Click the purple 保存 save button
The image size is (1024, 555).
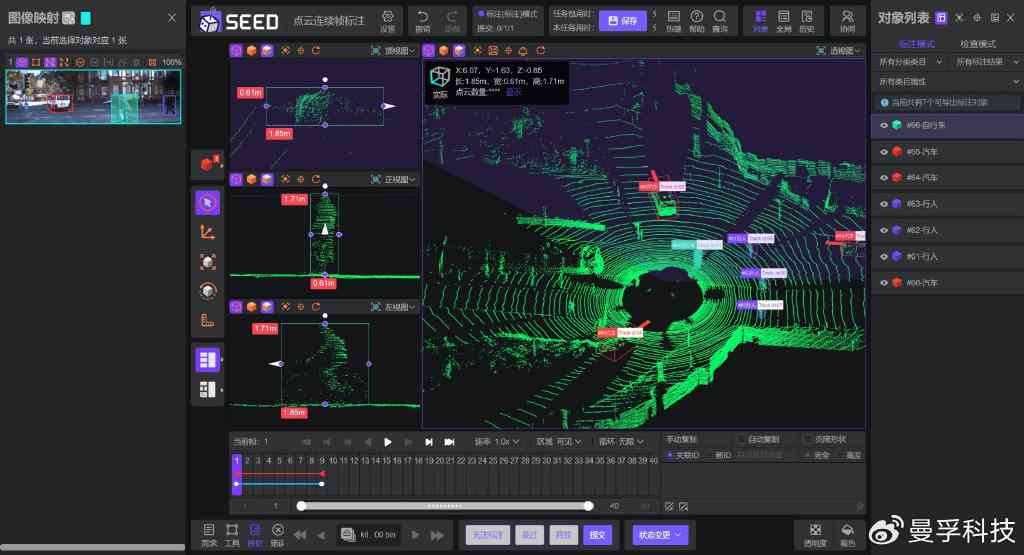[622, 21]
